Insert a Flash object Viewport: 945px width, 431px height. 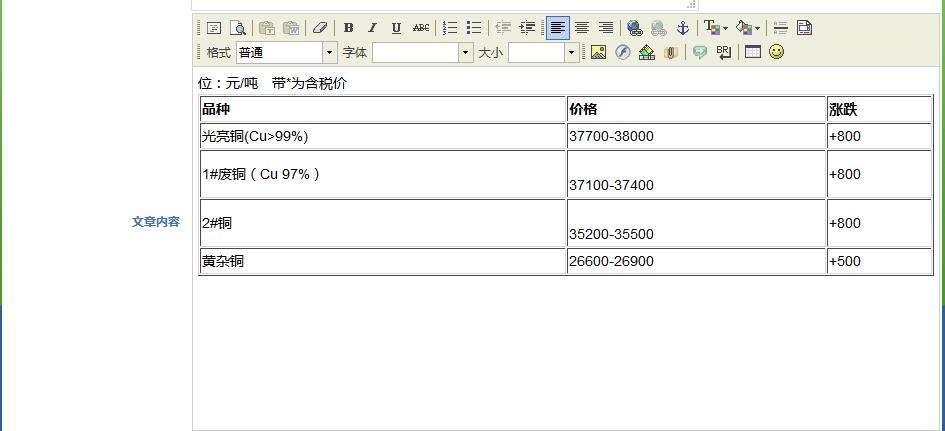coord(623,52)
